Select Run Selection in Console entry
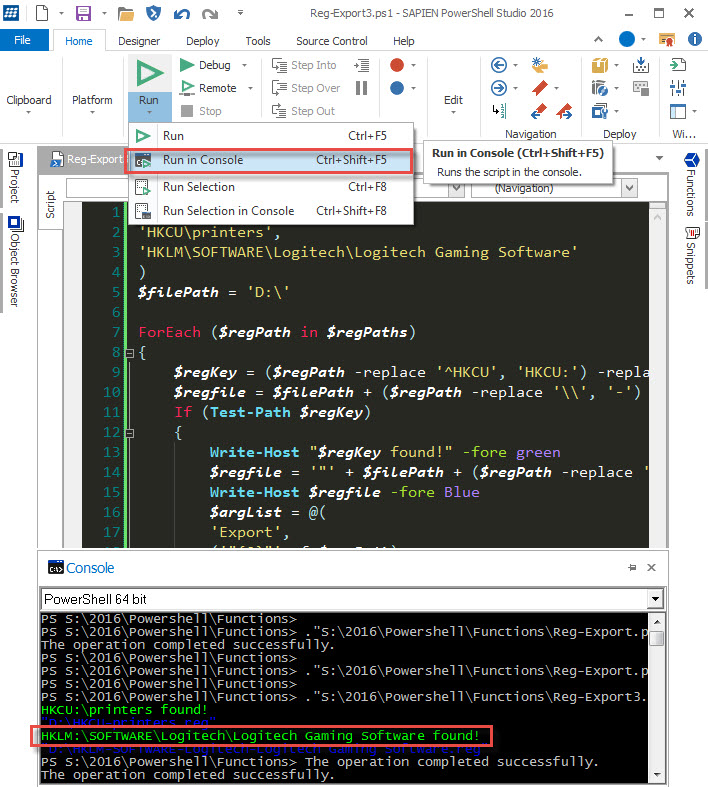This screenshot has height=787, width=708. (271, 211)
